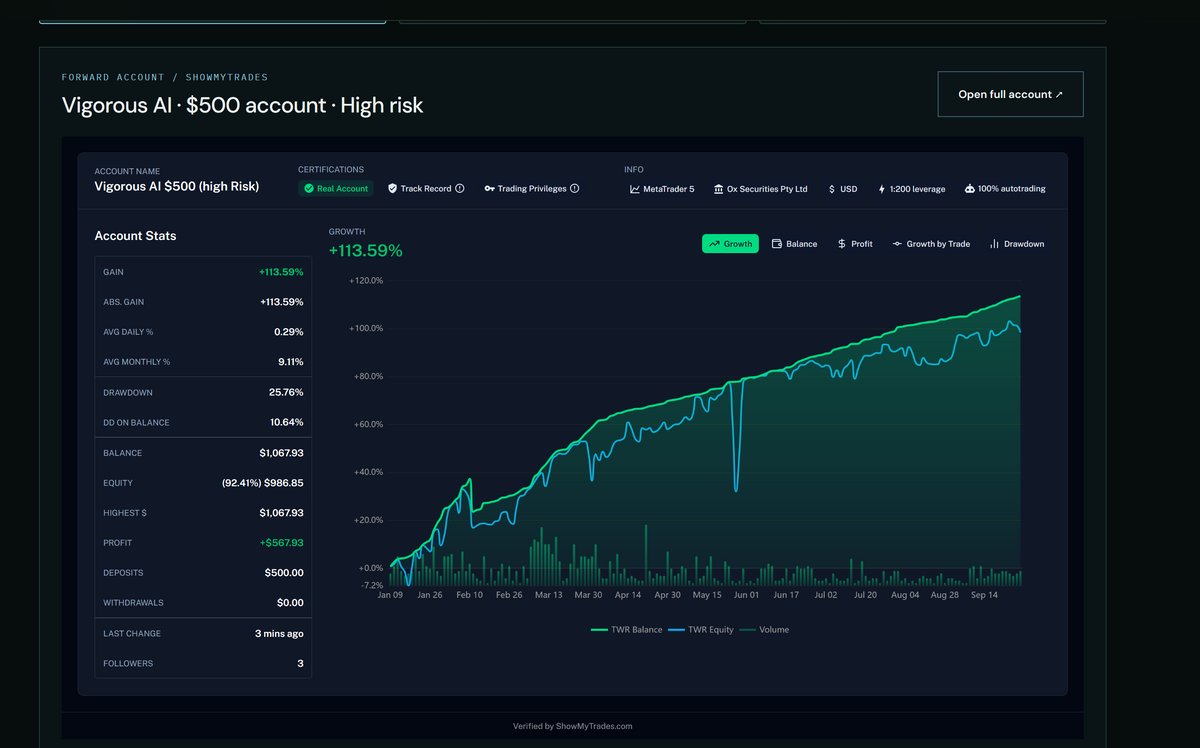
Task: Click the Last Change value 3 mins ago
Action: 279,634
